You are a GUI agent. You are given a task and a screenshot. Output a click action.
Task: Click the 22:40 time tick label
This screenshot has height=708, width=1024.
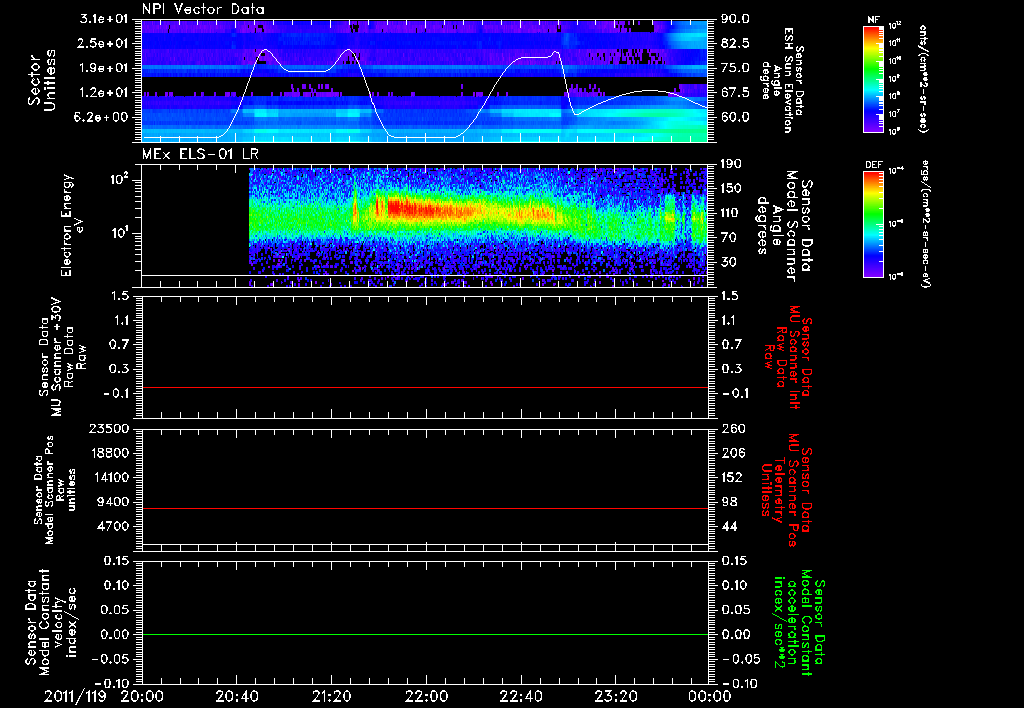pos(521,694)
